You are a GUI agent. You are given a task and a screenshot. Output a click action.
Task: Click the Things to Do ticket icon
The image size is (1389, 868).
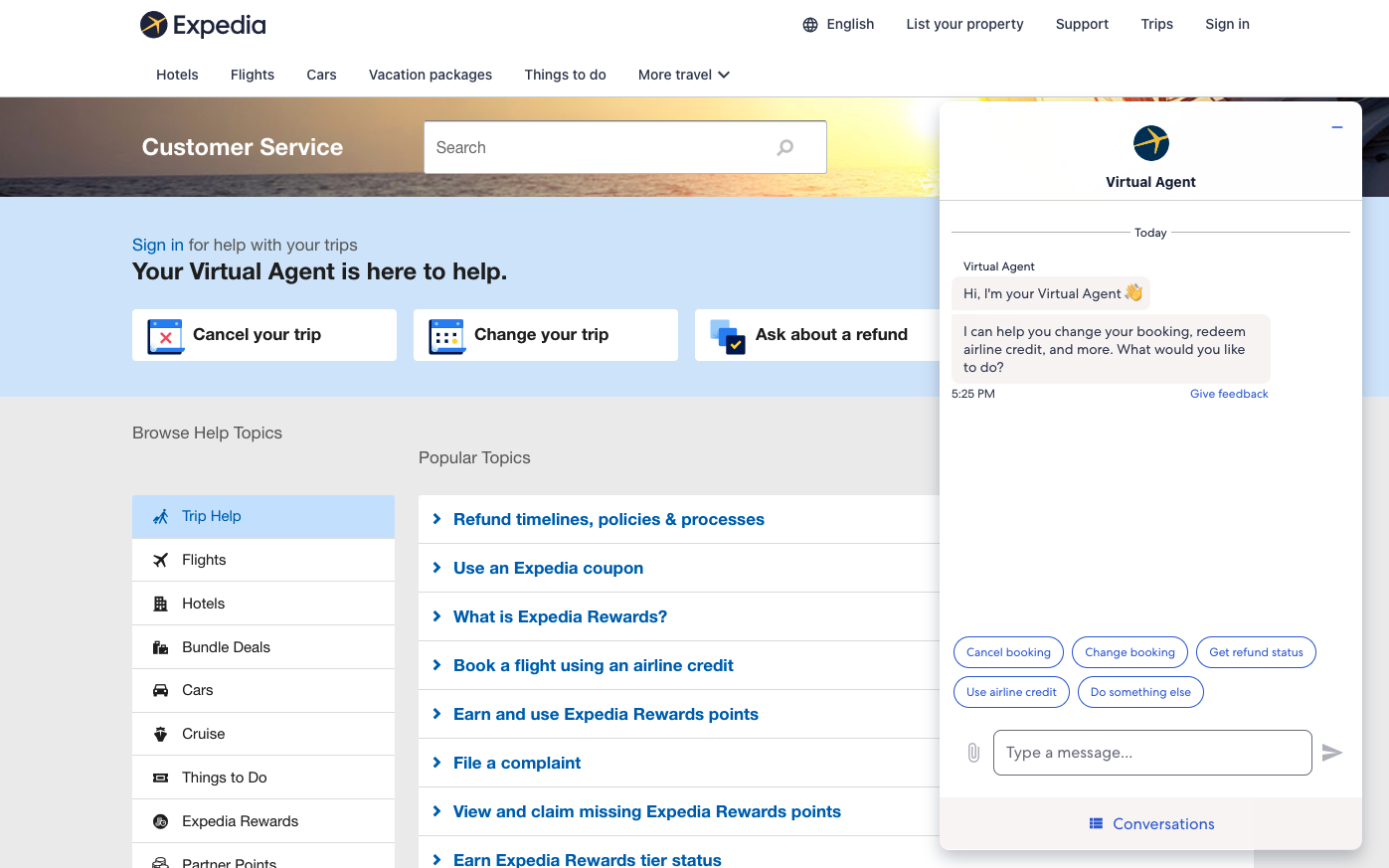160,778
